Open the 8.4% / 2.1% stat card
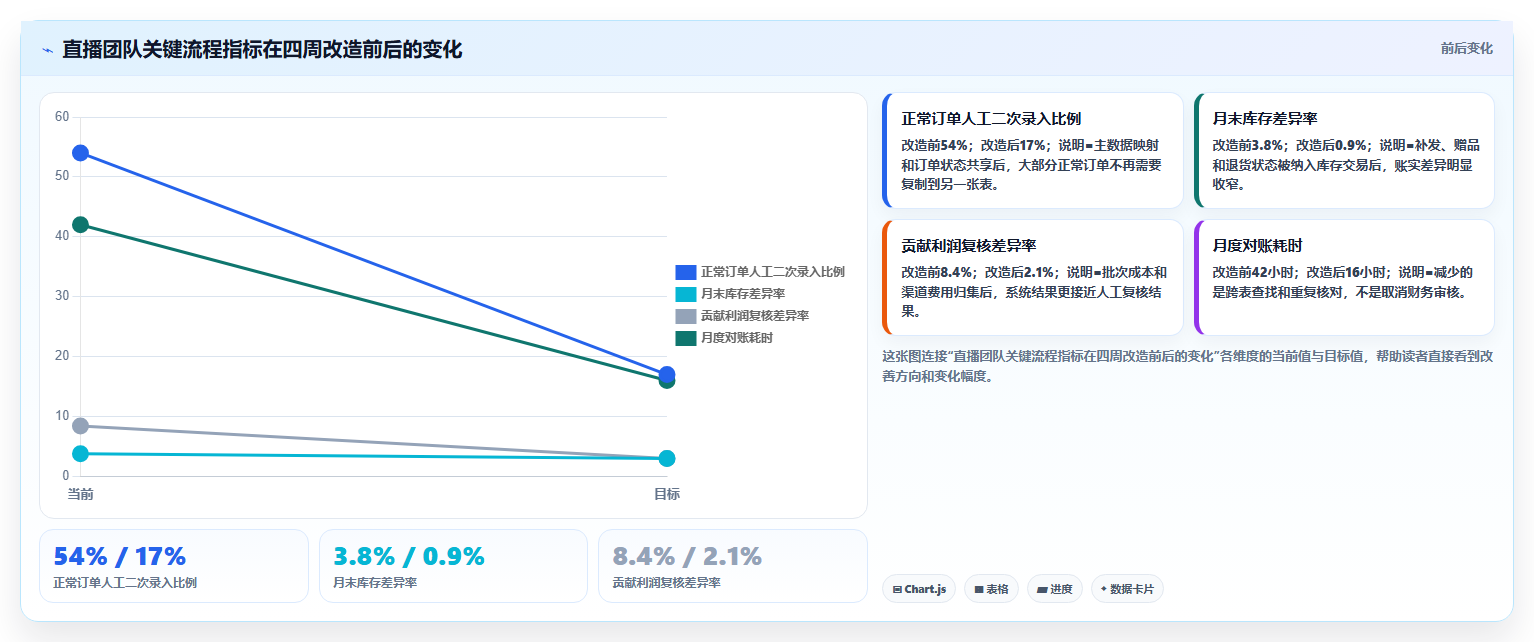The image size is (1534, 642). coord(733,566)
